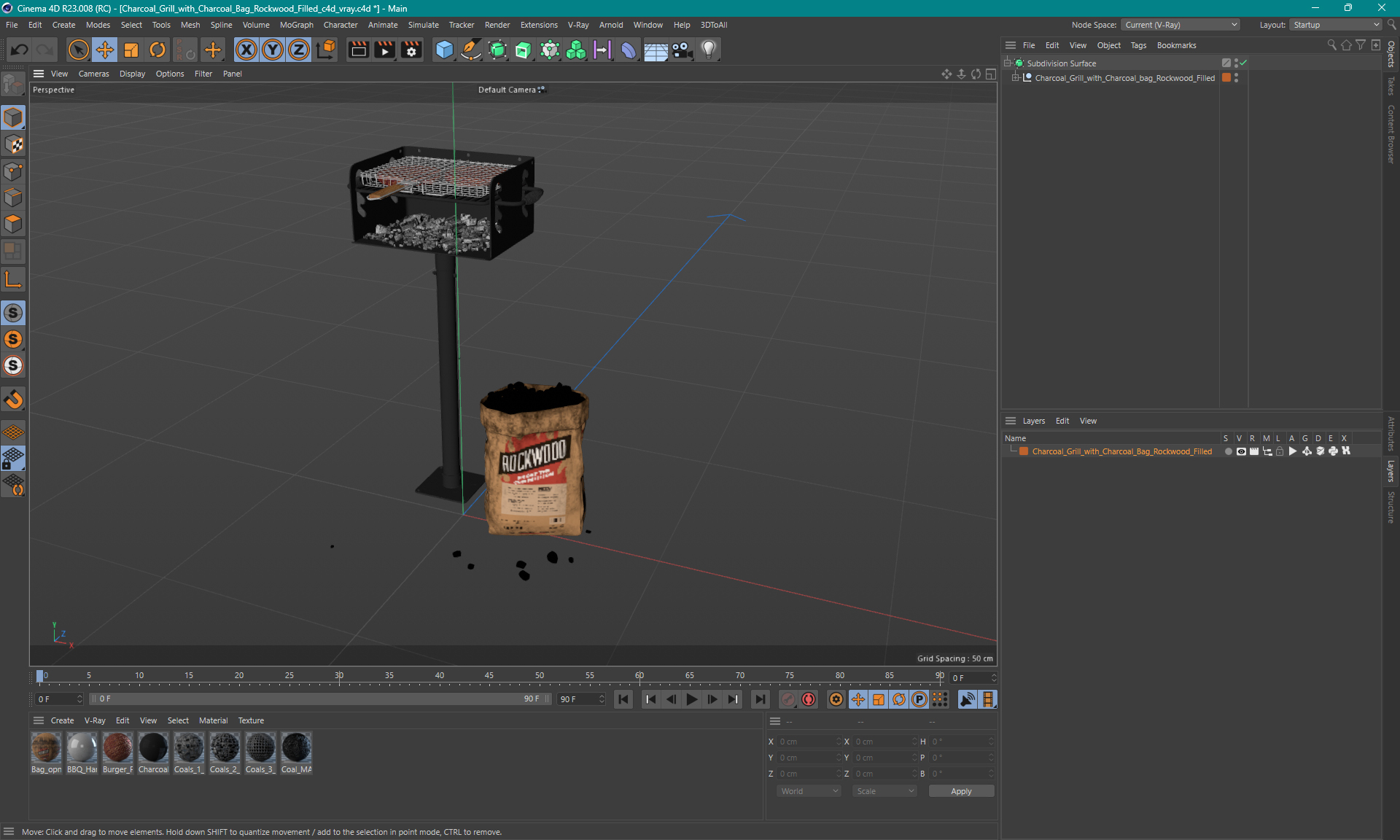This screenshot has width=1400, height=840.
Task: Click the Material tab in bottom panel
Action: 213,720
